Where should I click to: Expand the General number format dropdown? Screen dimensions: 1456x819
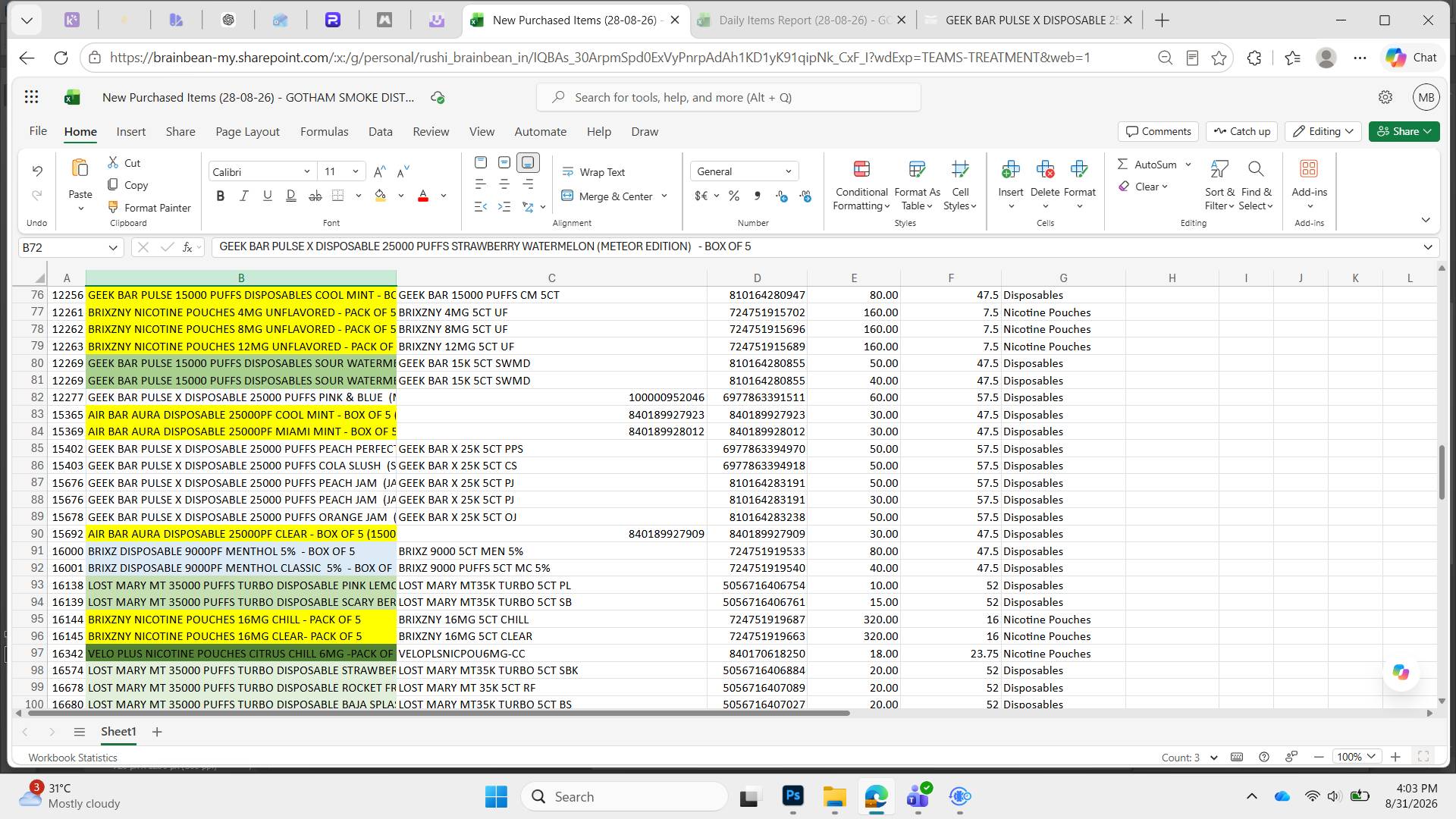point(745,171)
